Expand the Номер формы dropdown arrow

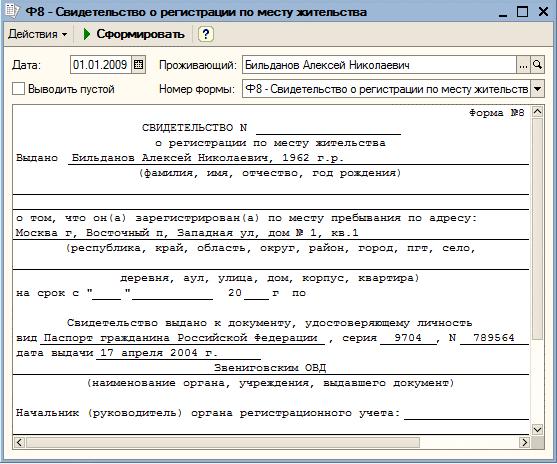537,89
